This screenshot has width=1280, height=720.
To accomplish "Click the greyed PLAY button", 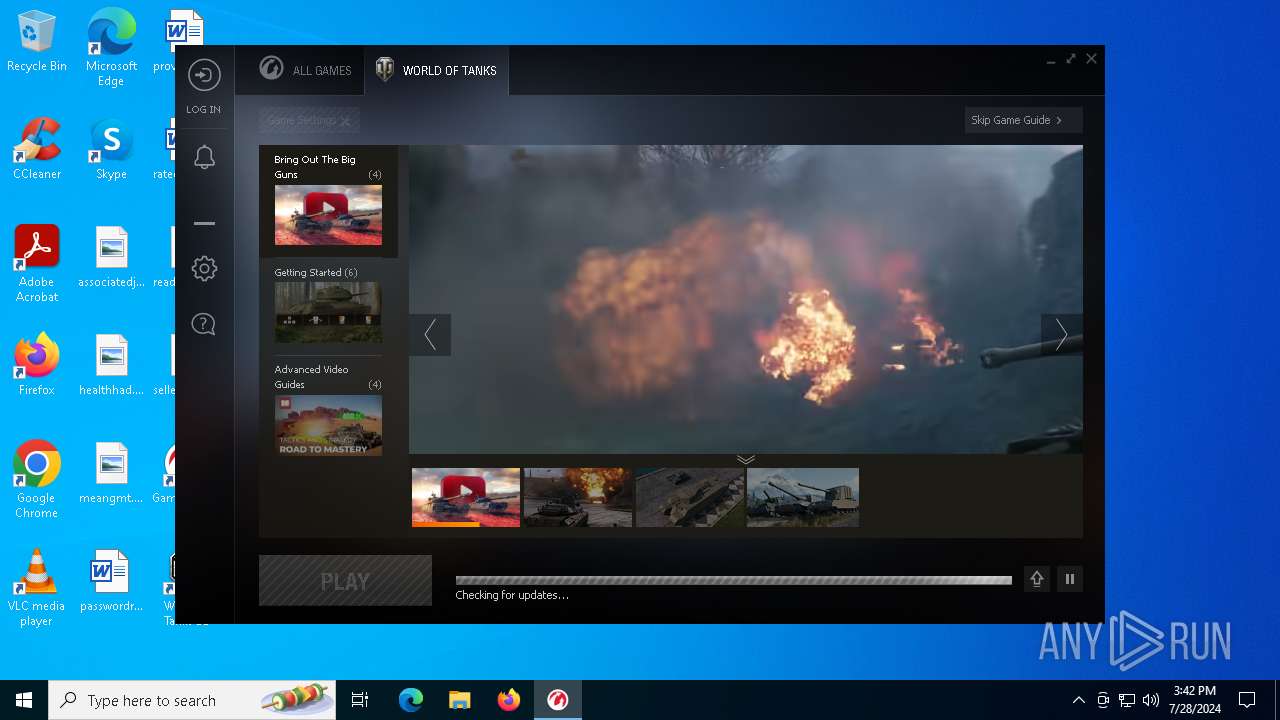I will pos(345,581).
